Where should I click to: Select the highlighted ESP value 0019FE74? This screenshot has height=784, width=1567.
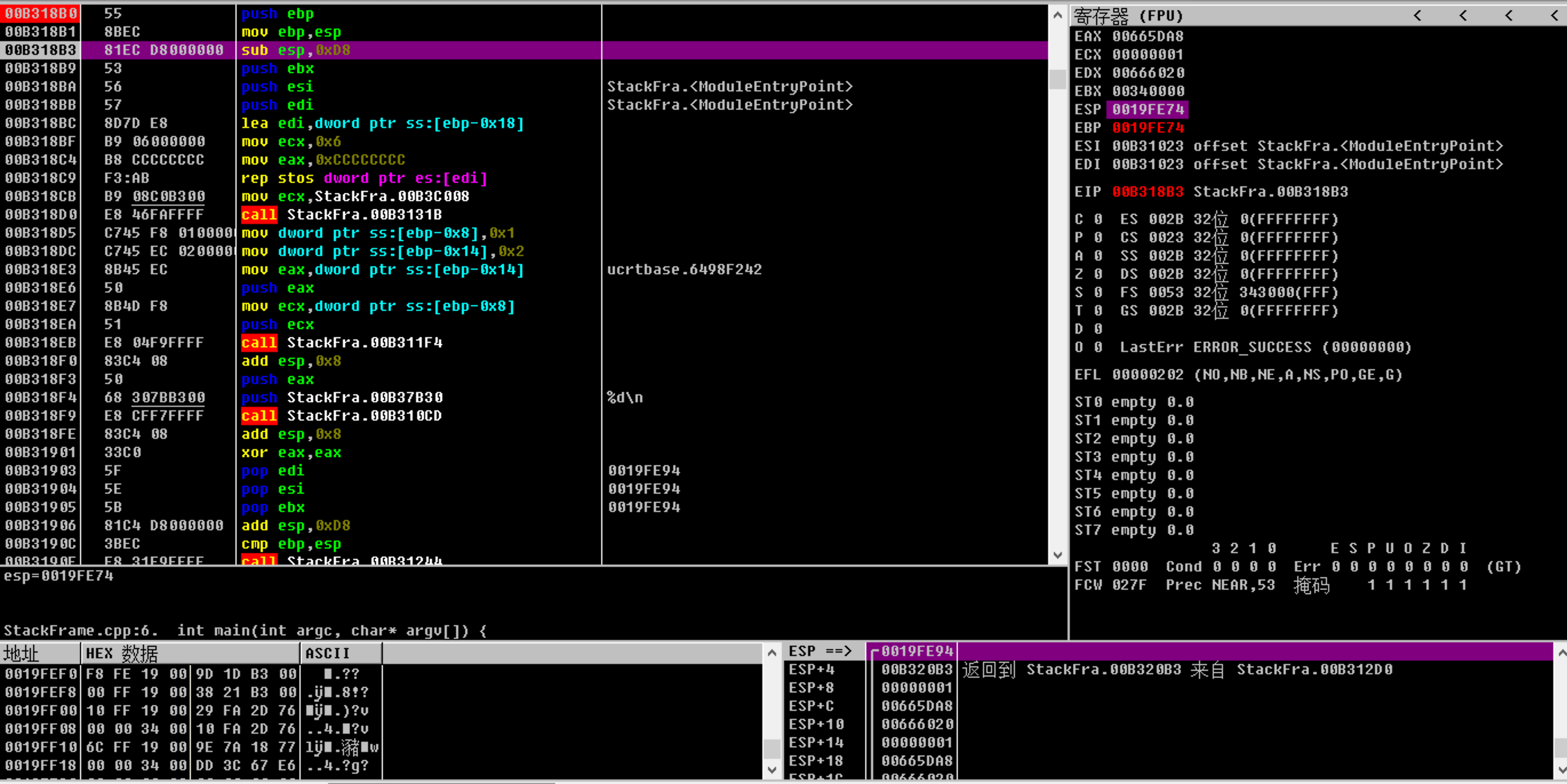click(x=1148, y=109)
